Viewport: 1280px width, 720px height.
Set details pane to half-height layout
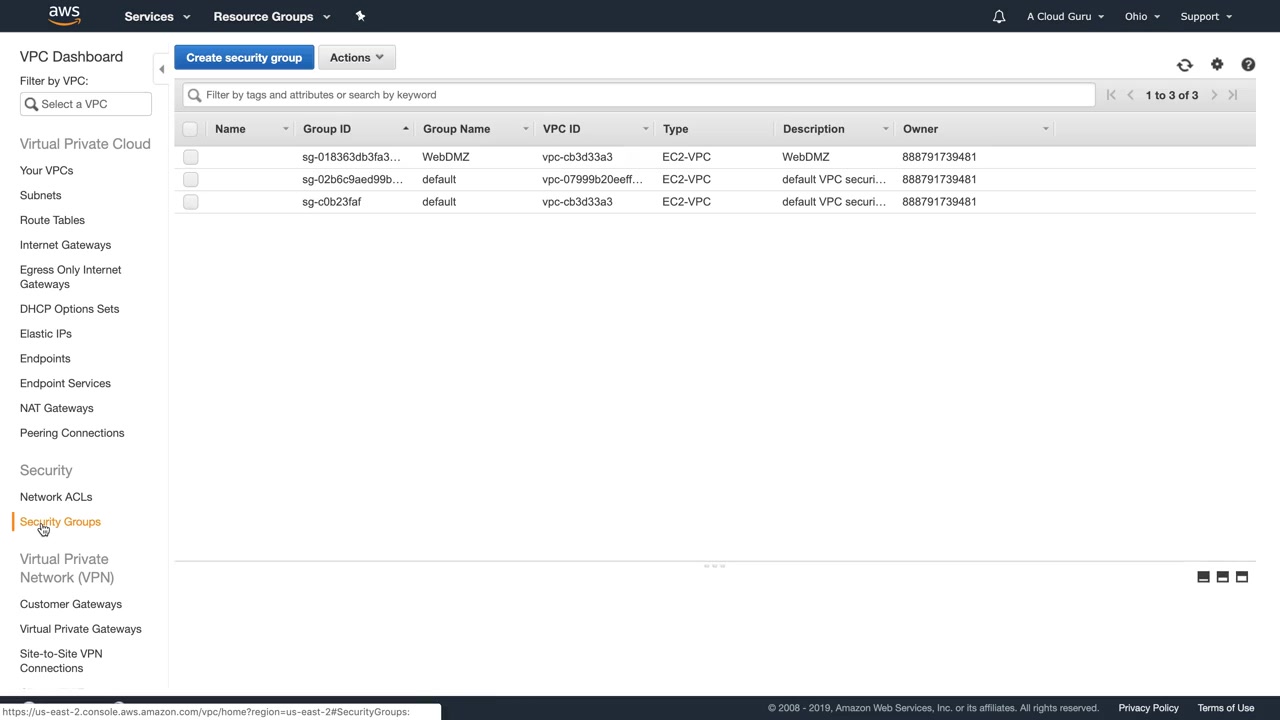point(1223,577)
